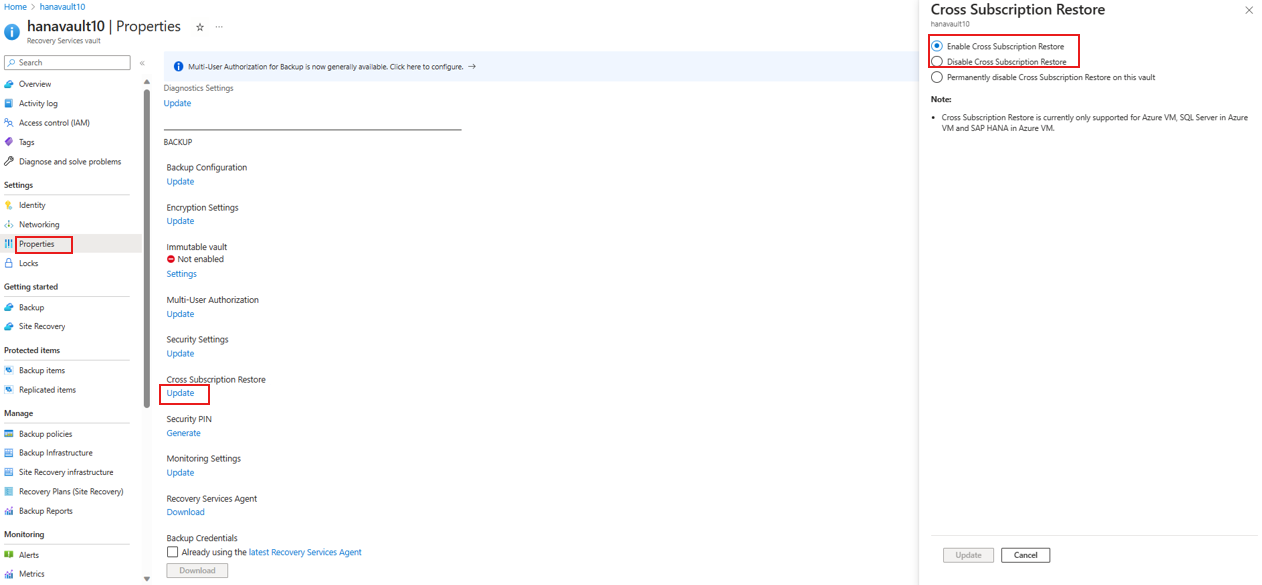The height and width of the screenshot is (585, 1262).
Task: Click the Diagnose and solve problems wrench icon
Action: (x=9, y=161)
